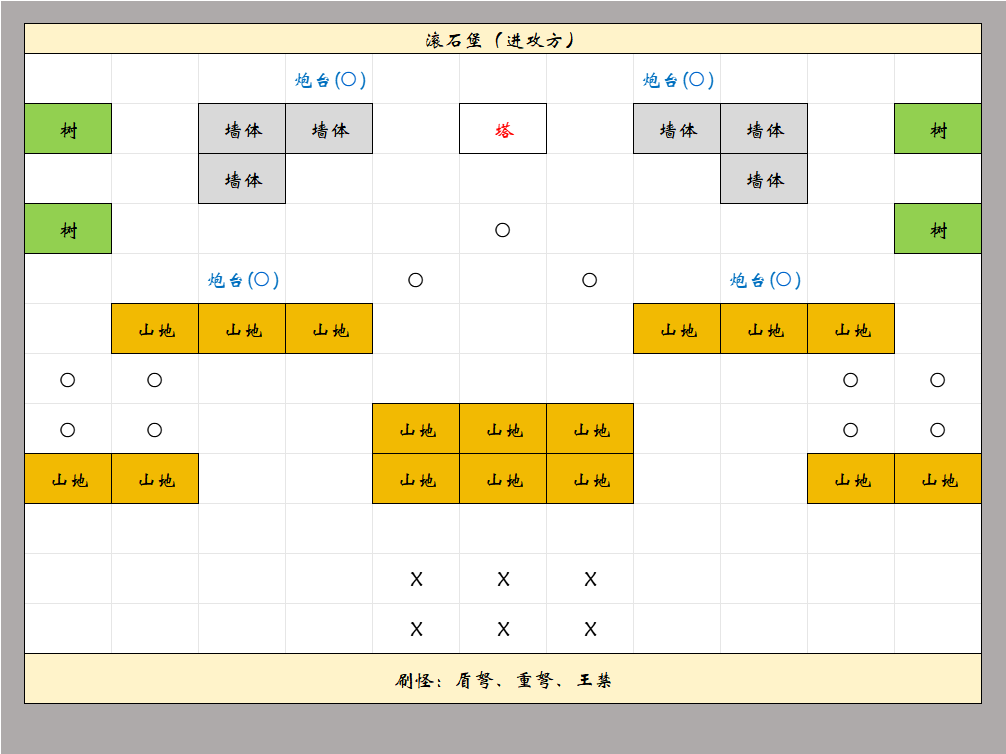1006x754 pixels.
Task: Select middle 山地 in the left three-cell row
Action: [242, 329]
